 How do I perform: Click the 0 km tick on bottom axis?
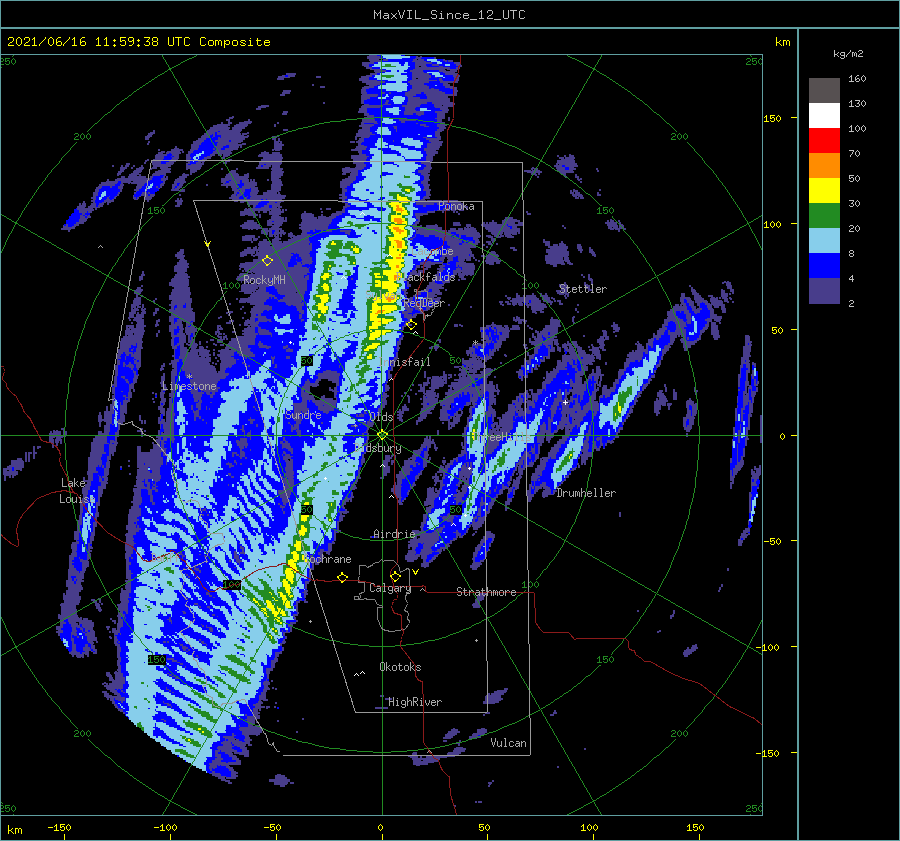pyautogui.click(x=381, y=828)
